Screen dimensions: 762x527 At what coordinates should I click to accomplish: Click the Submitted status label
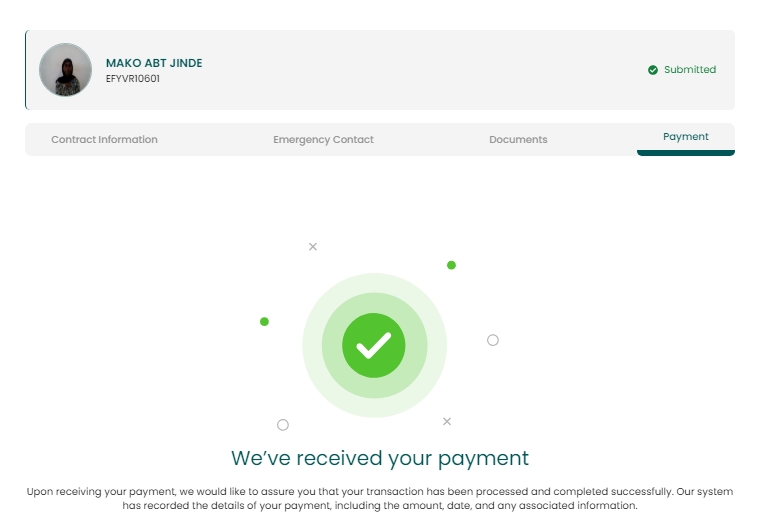(690, 70)
